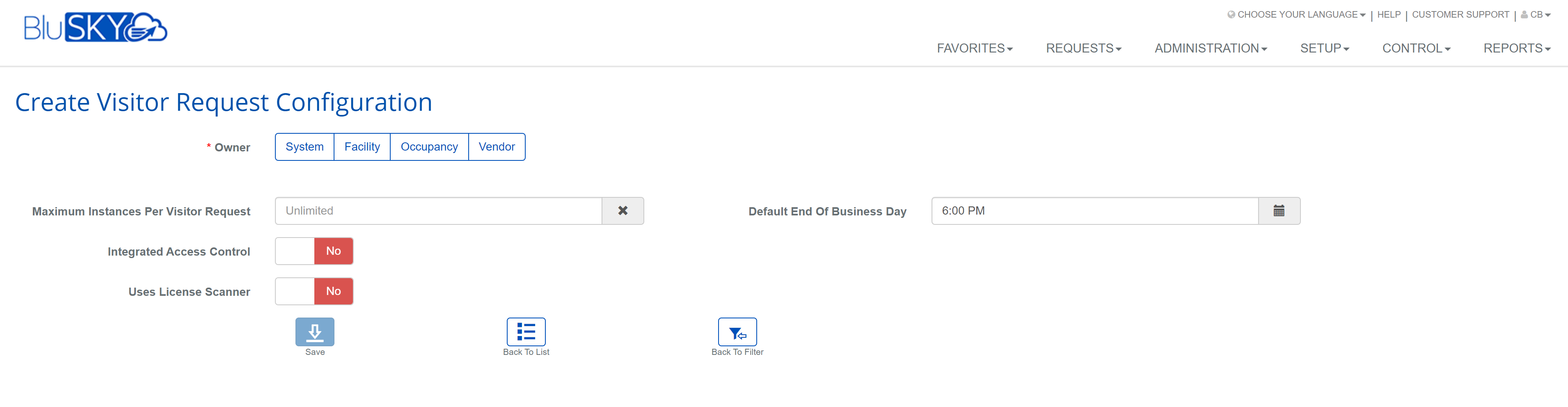Viewport: 1568px width, 407px height.
Task: Toggle Integrated Access Control switch
Action: [314, 251]
